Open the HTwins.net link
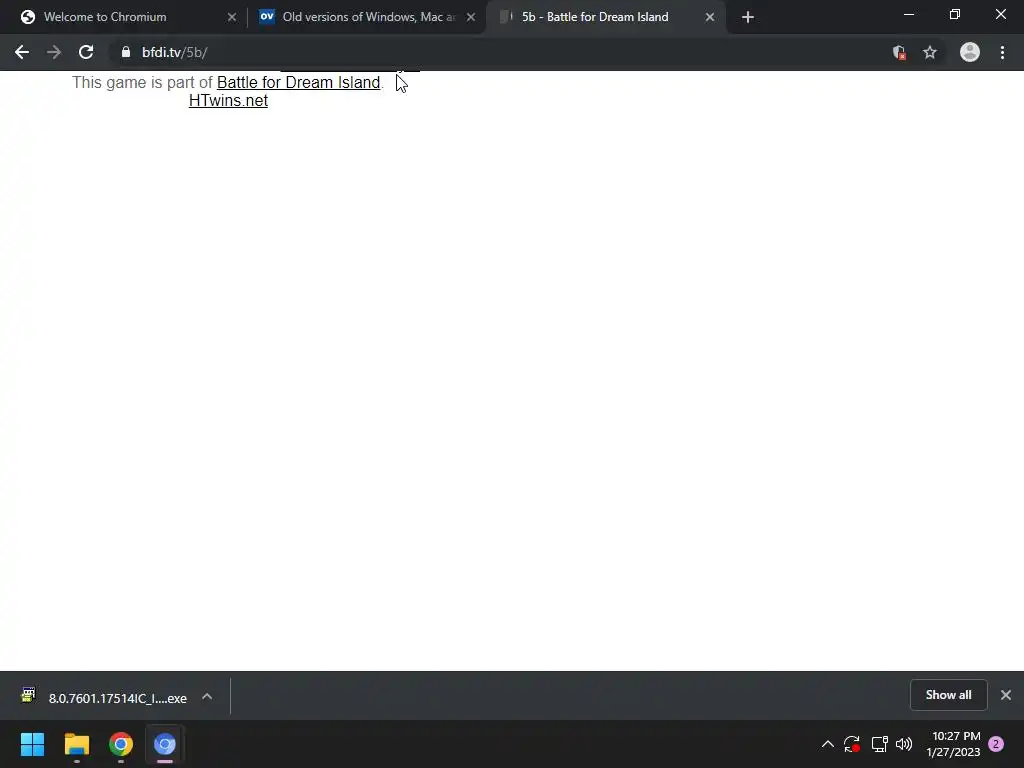Screen dimensions: 1024x768 (228, 101)
